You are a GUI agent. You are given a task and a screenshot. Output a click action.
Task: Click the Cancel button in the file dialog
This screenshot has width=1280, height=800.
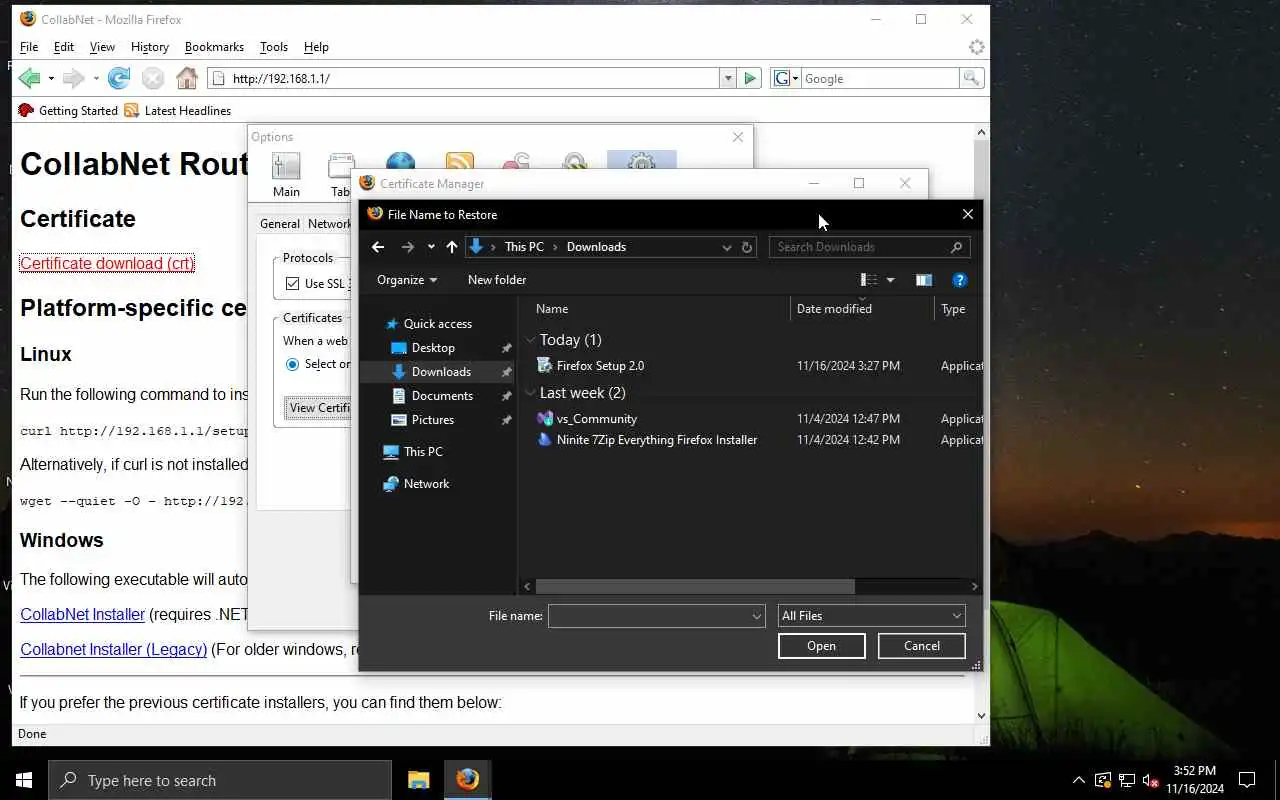(x=922, y=646)
